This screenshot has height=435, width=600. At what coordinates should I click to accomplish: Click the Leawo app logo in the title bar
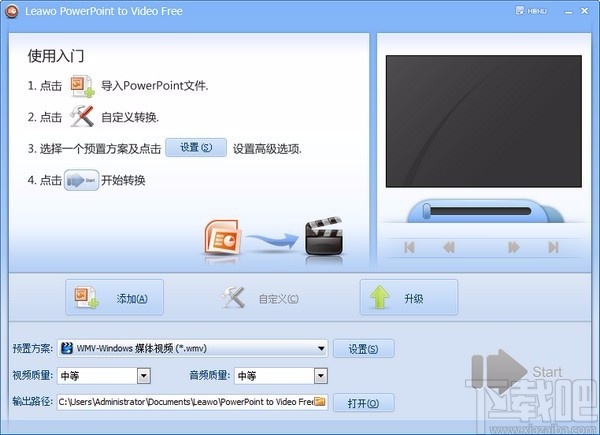click(x=12, y=11)
